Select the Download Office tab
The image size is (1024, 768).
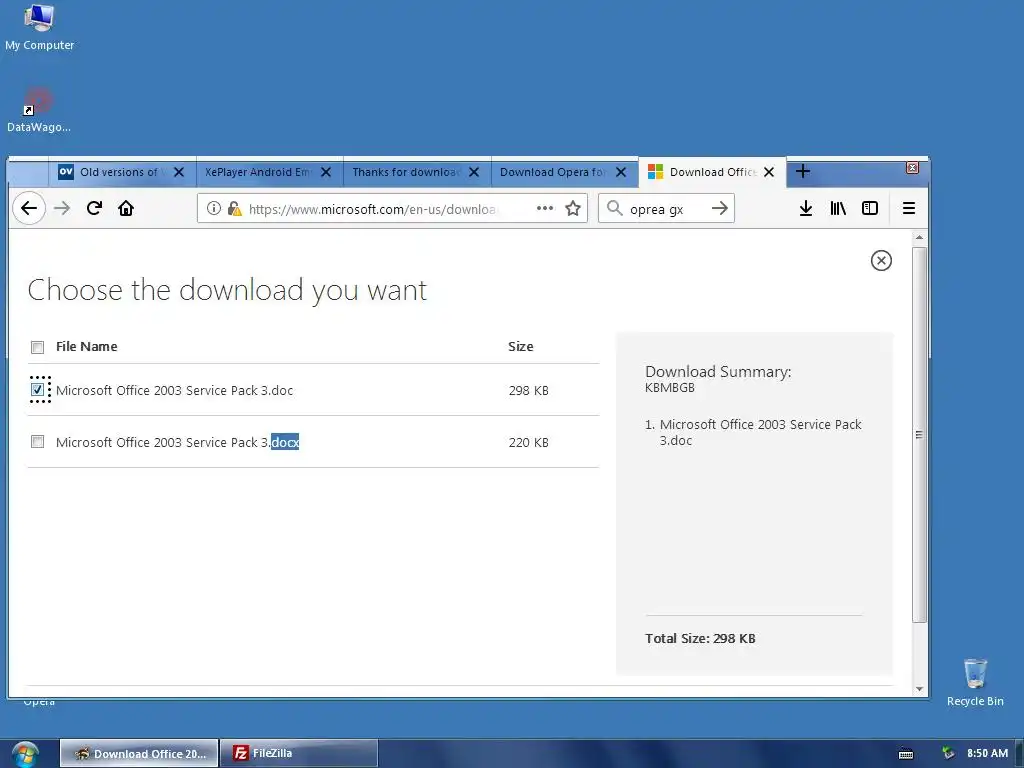tap(712, 172)
